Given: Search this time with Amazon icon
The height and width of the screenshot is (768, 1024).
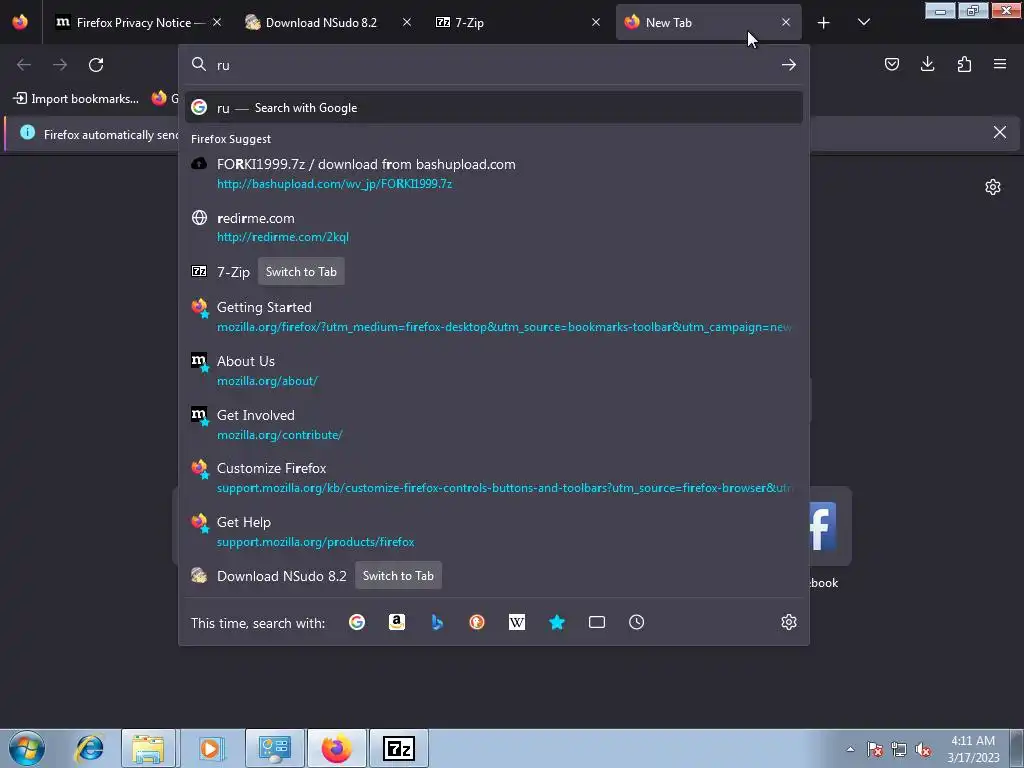Looking at the screenshot, I should click(x=396, y=622).
